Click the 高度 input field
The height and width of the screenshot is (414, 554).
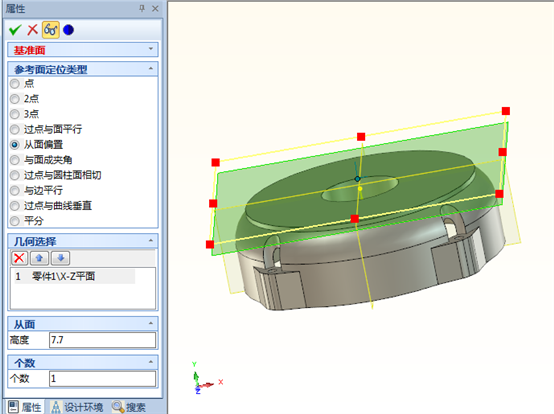[102, 340]
